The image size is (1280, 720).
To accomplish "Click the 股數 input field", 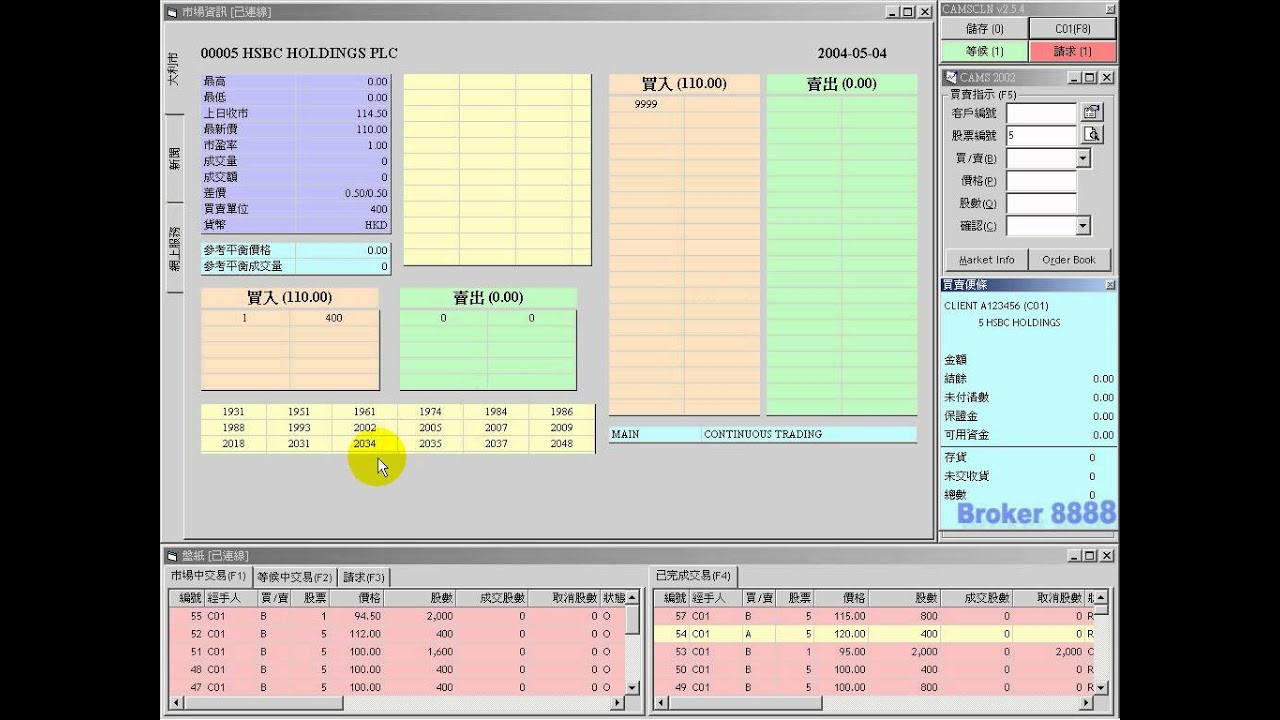I will coord(1041,203).
